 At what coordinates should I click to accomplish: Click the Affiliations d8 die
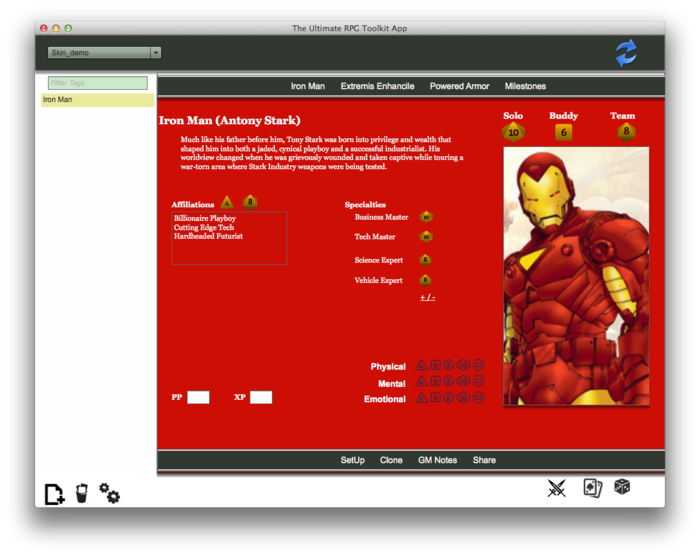250,202
